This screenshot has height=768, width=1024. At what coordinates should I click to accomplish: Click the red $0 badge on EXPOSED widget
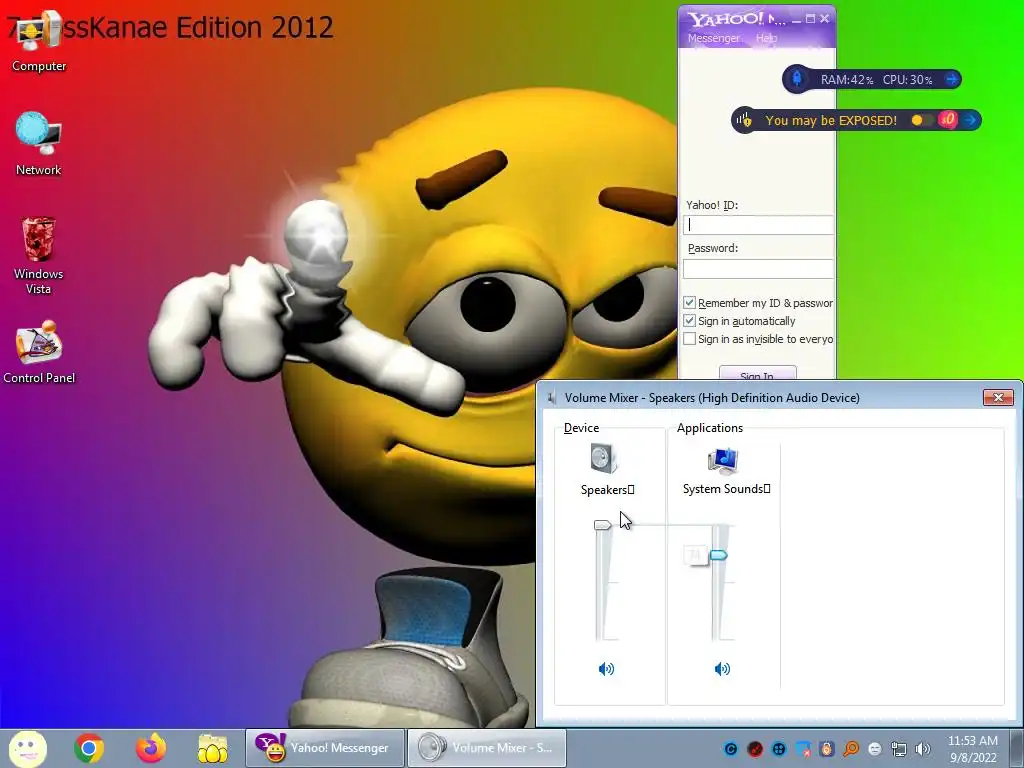point(948,120)
